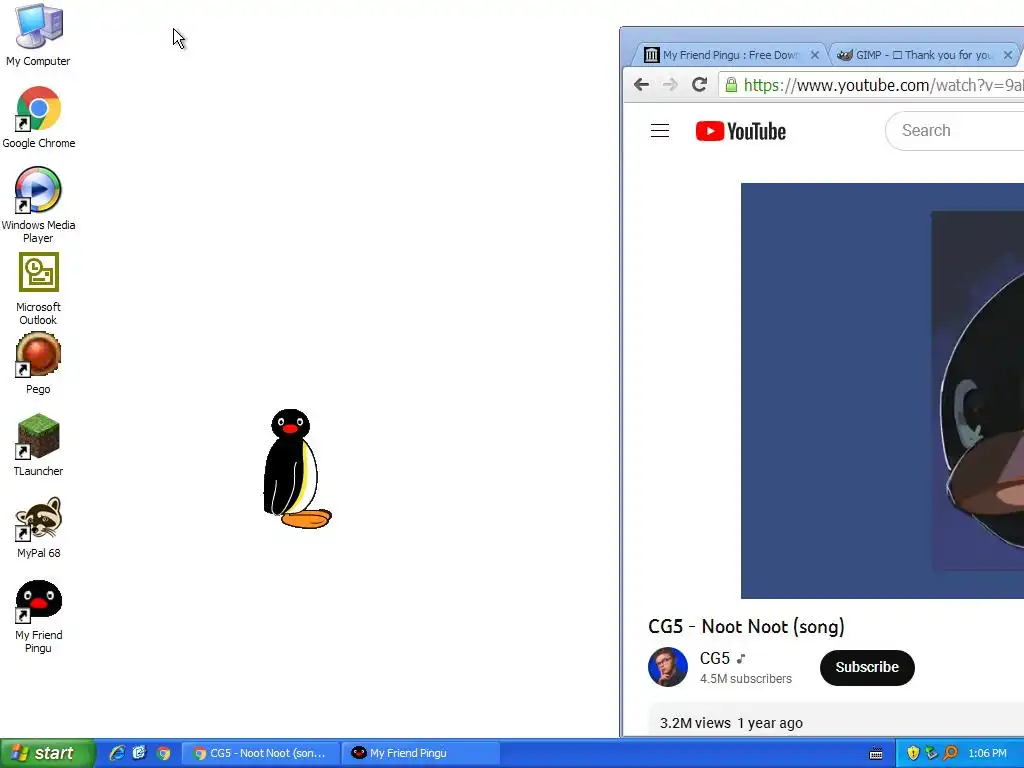Viewport: 1024px width, 768px height.
Task: Reload the YouTube page
Action: coord(699,84)
